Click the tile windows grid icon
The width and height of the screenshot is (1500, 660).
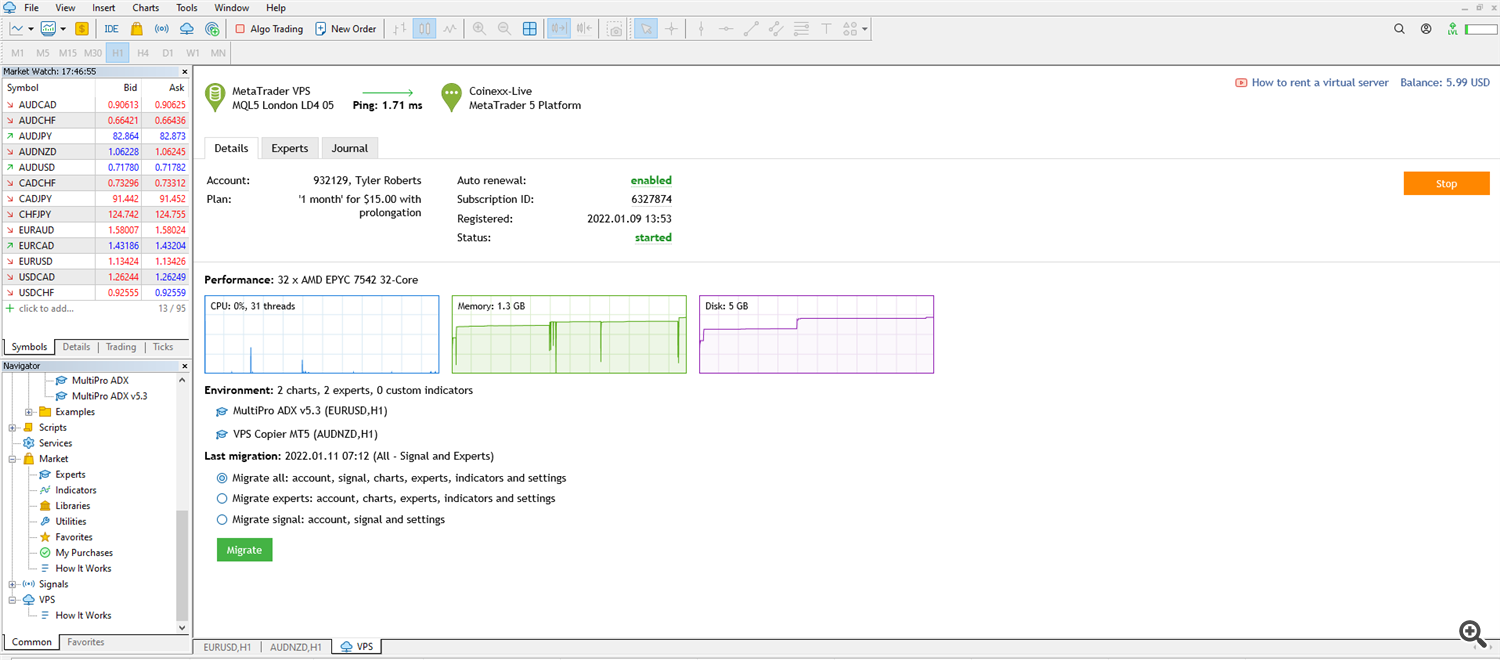tap(529, 29)
